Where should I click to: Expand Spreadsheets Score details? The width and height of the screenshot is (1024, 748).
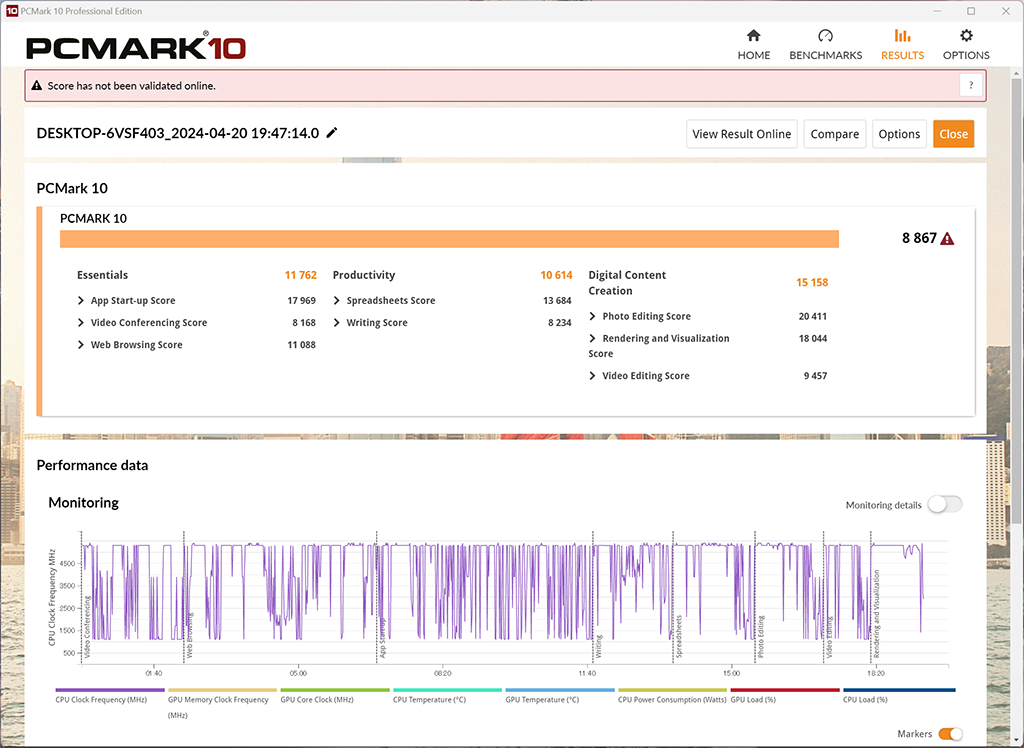(337, 301)
